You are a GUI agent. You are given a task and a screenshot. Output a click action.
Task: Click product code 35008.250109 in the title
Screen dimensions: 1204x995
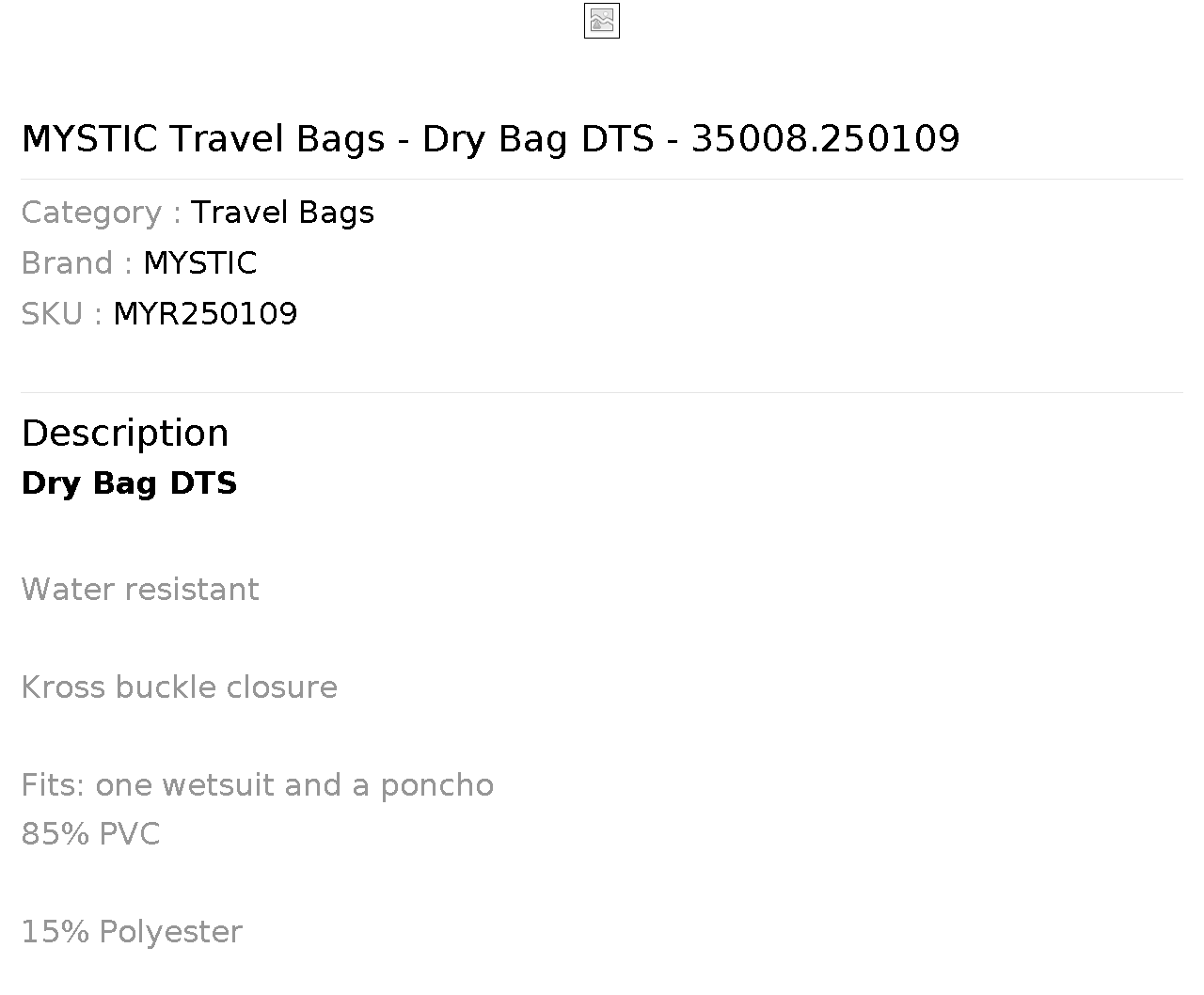(826, 138)
